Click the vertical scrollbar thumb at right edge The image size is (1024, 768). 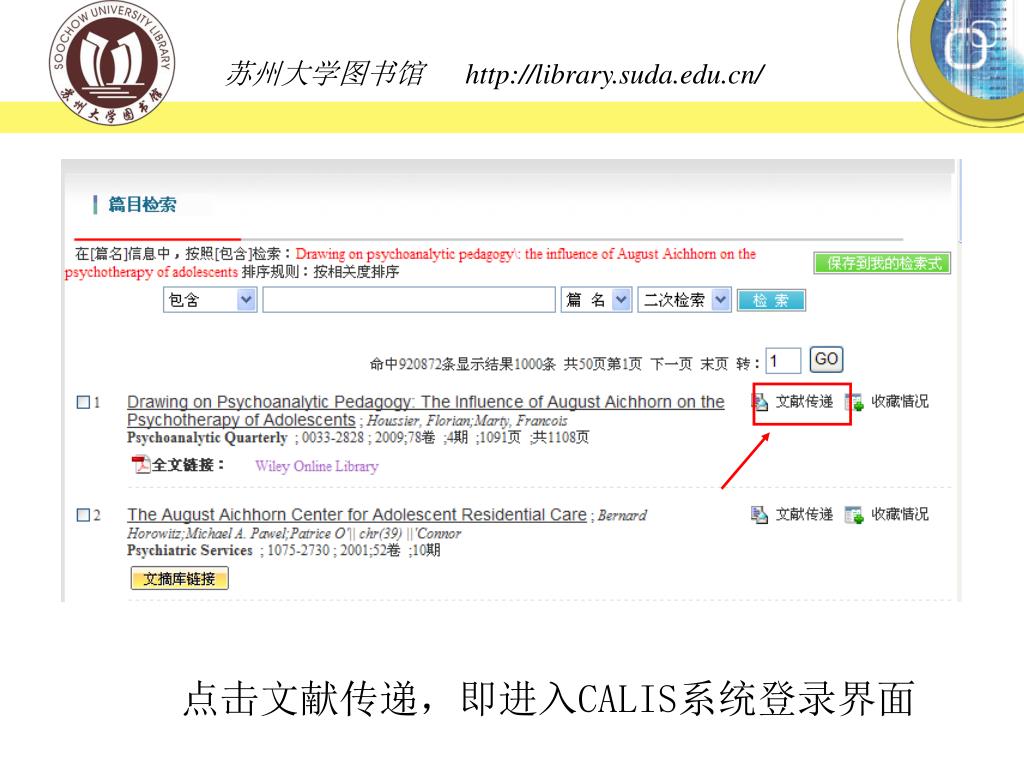coord(959,202)
